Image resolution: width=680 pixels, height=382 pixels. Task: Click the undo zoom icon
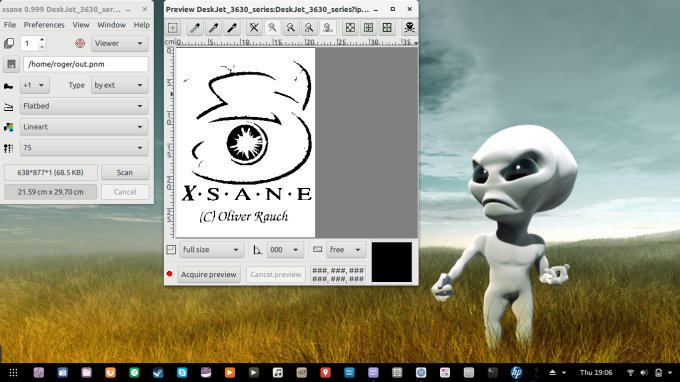328,28
